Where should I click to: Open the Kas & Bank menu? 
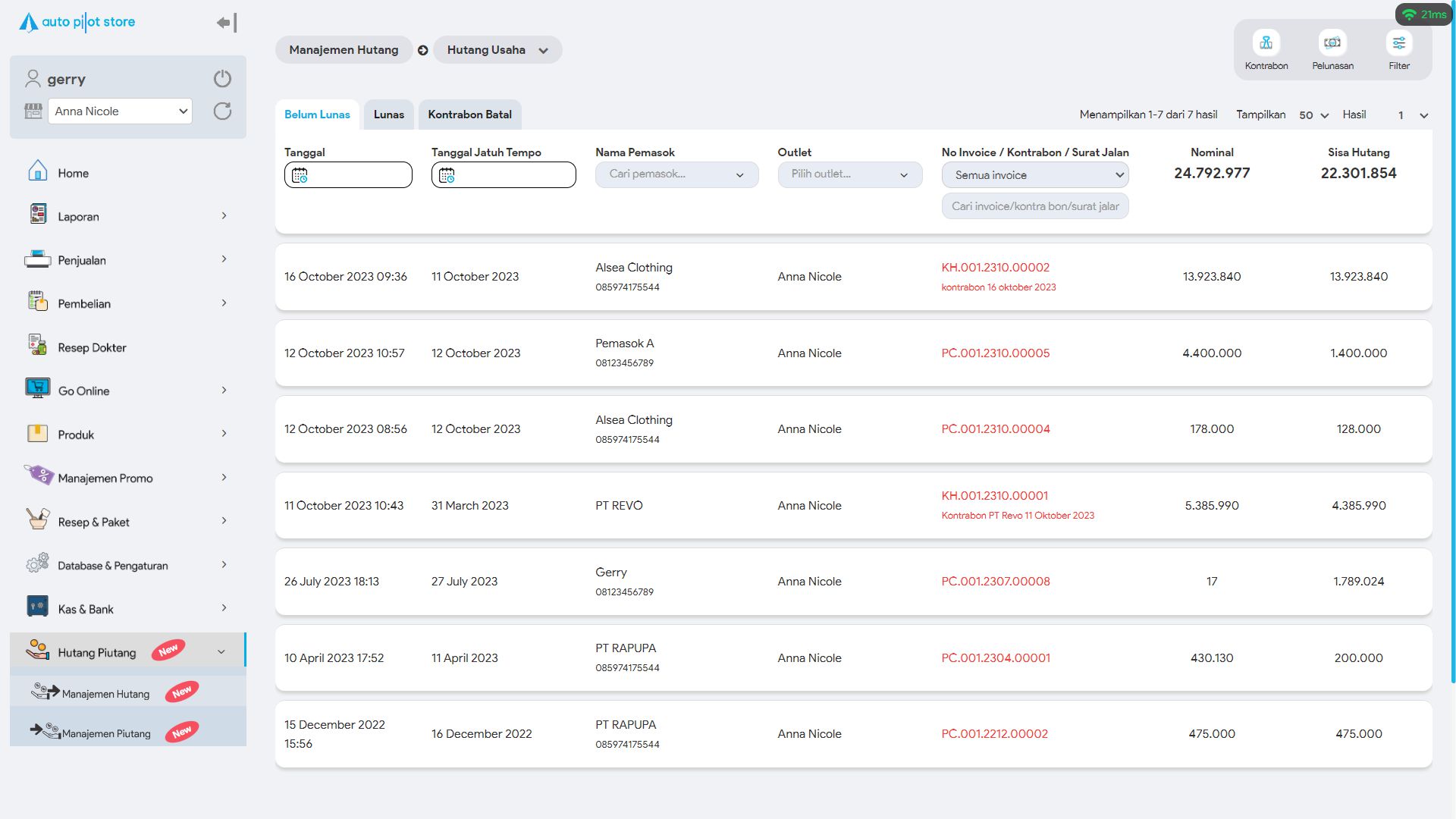pos(85,609)
